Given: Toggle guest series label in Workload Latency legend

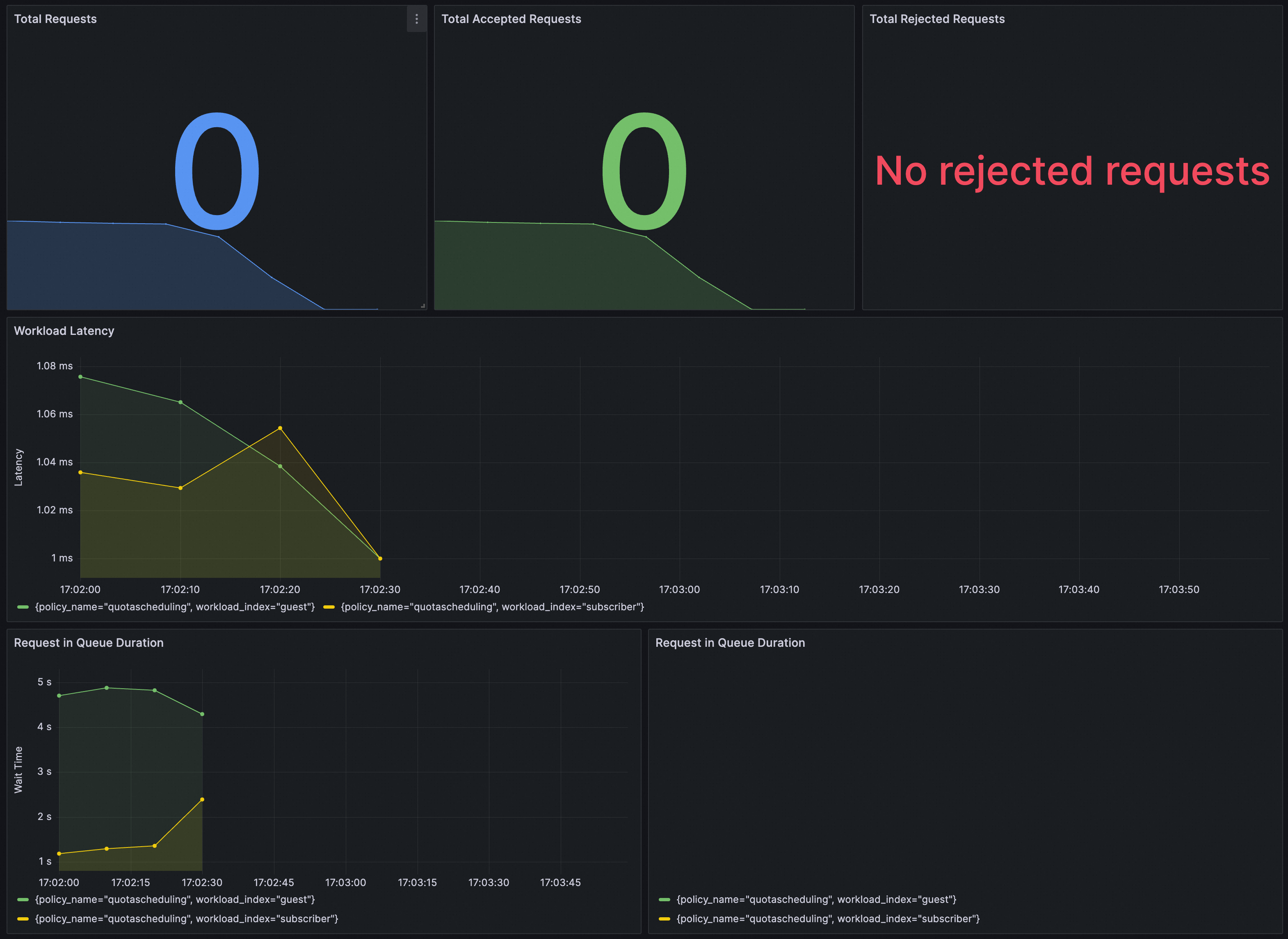Looking at the screenshot, I should (x=174, y=607).
